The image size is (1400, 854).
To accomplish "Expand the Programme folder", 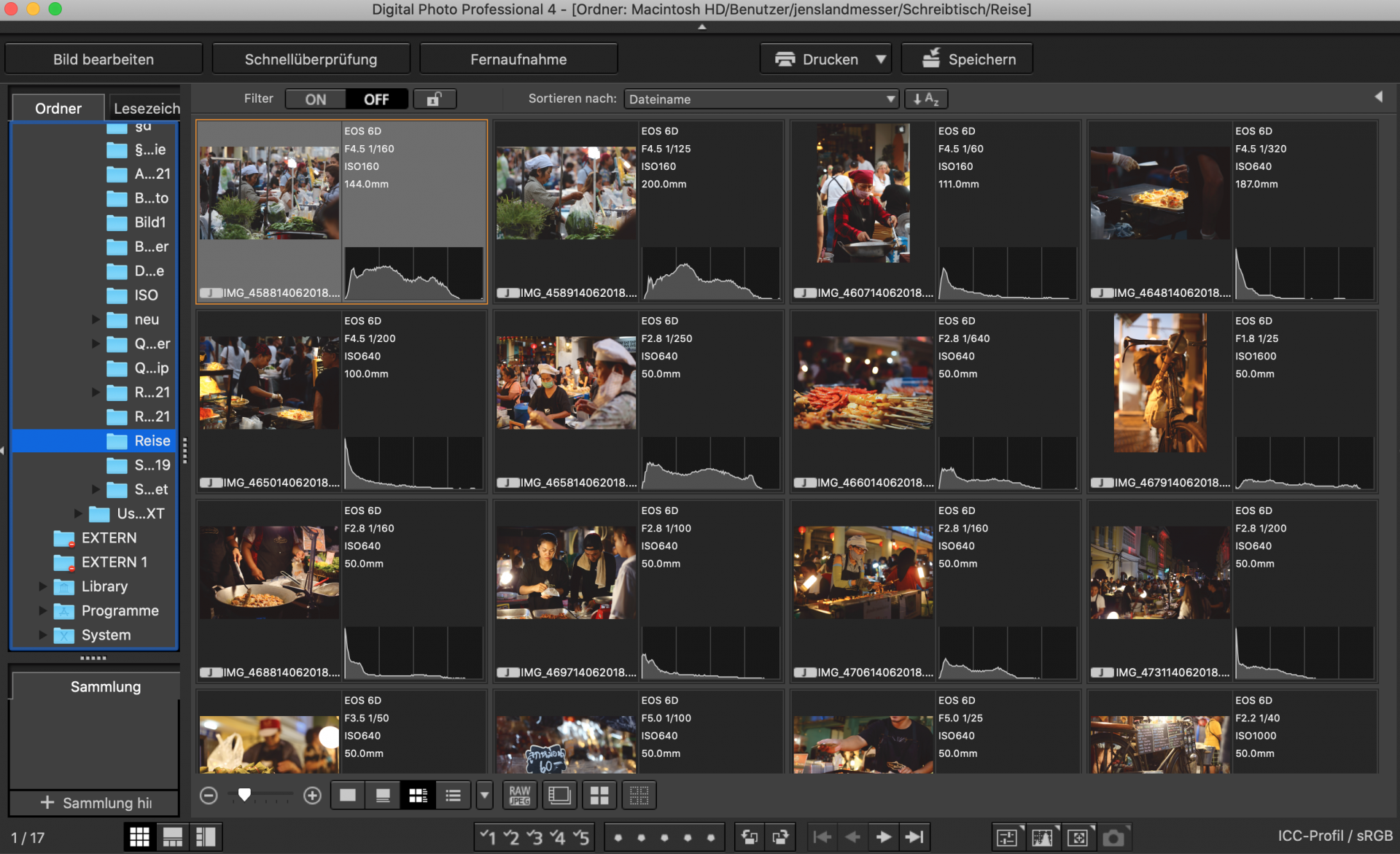I will 42,610.
